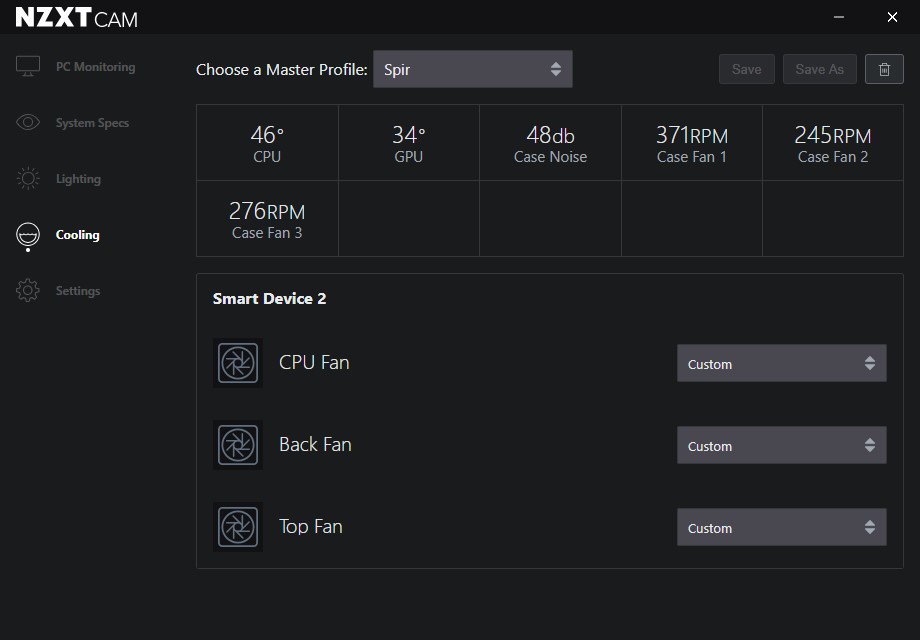Click the Save As button

819,69
